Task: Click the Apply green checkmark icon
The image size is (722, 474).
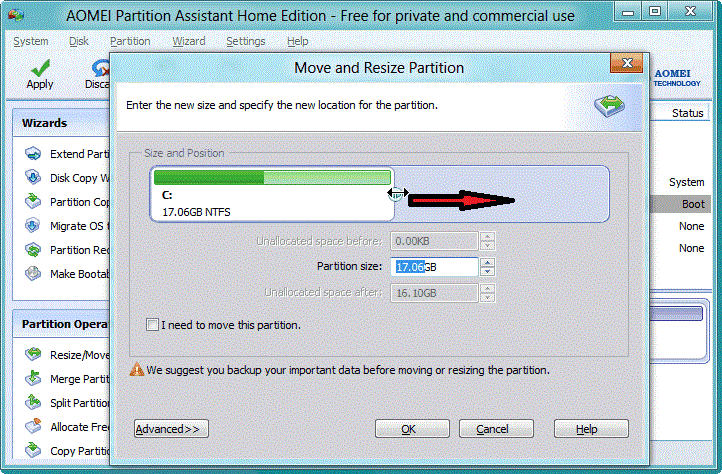Action: tap(40, 68)
